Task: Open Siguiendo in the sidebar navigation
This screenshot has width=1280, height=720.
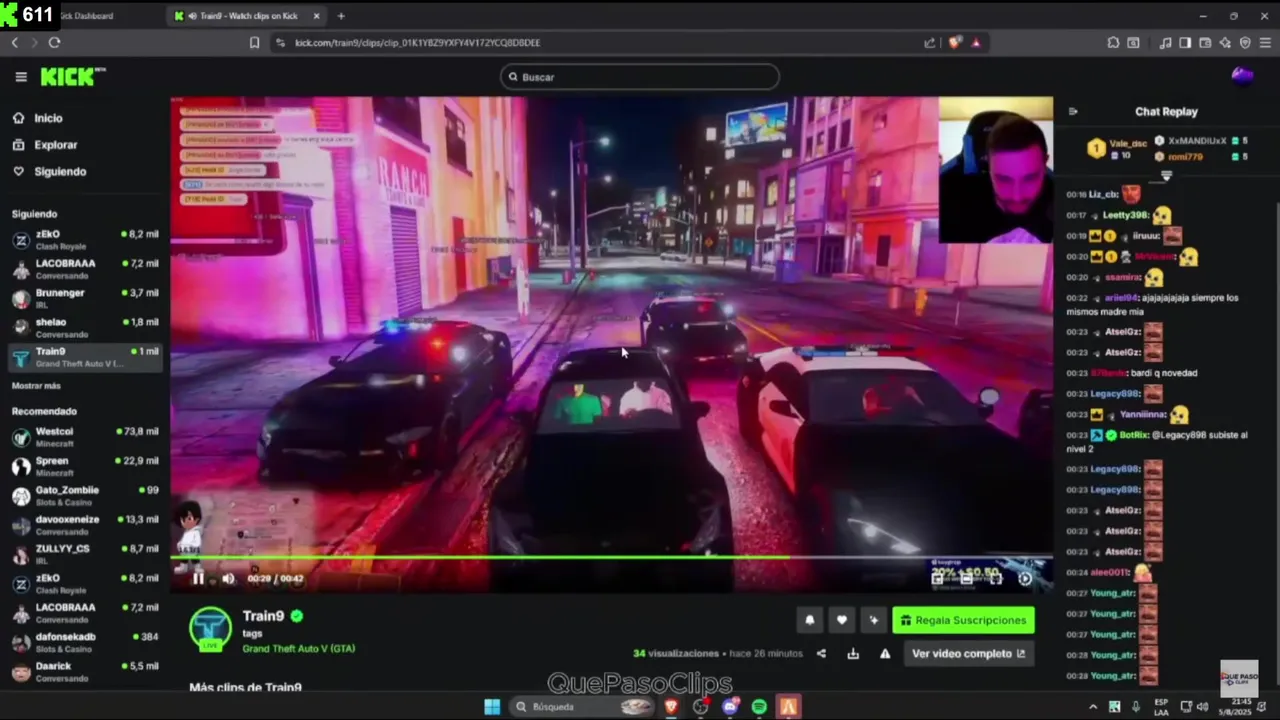Action: (x=49, y=172)
